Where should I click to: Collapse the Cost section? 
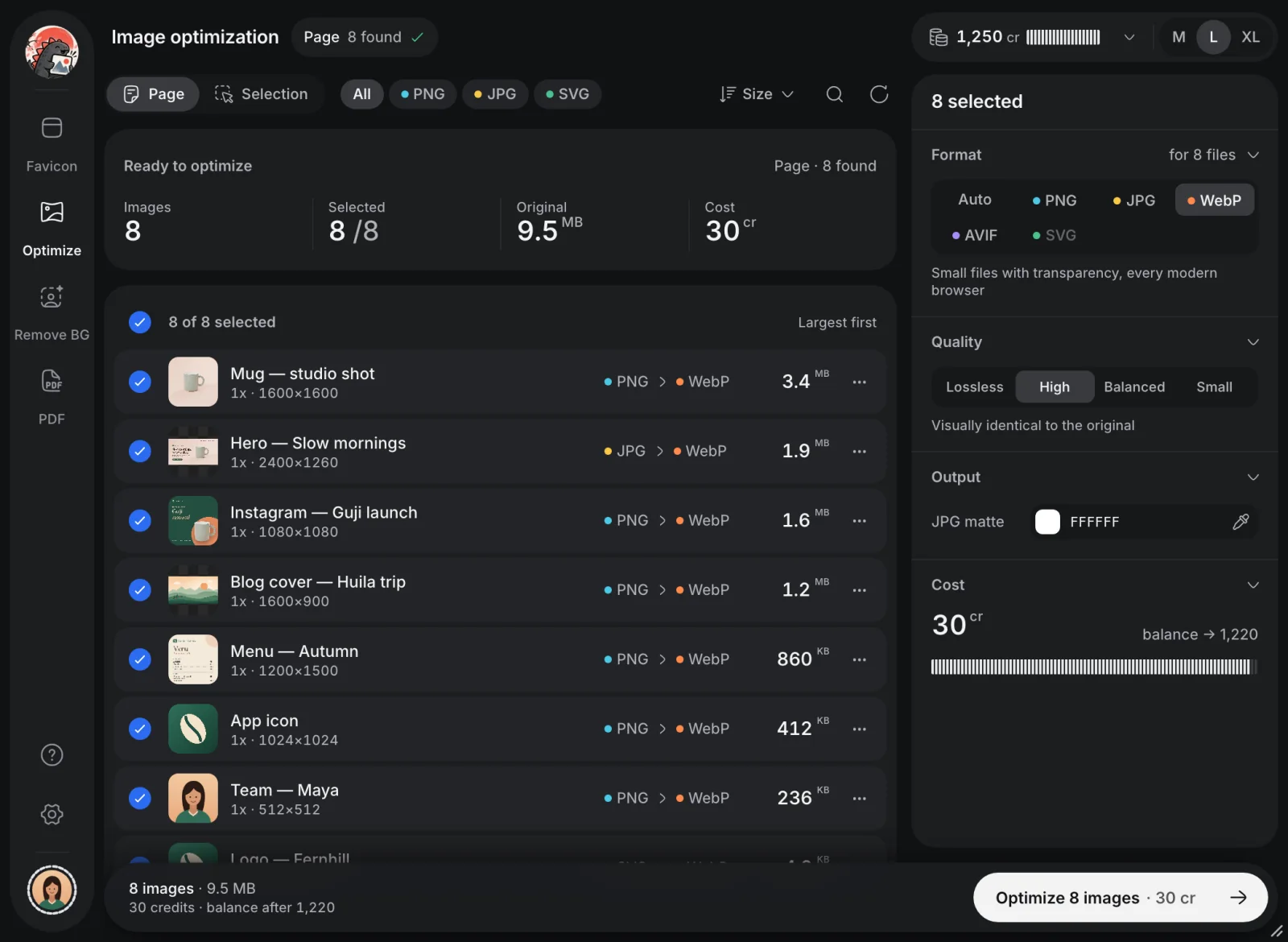pos(1253,585)
